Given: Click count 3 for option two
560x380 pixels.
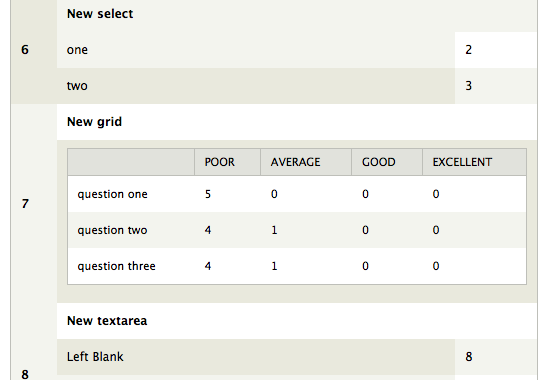Looking at the screenshot, I should pos(469,86).
